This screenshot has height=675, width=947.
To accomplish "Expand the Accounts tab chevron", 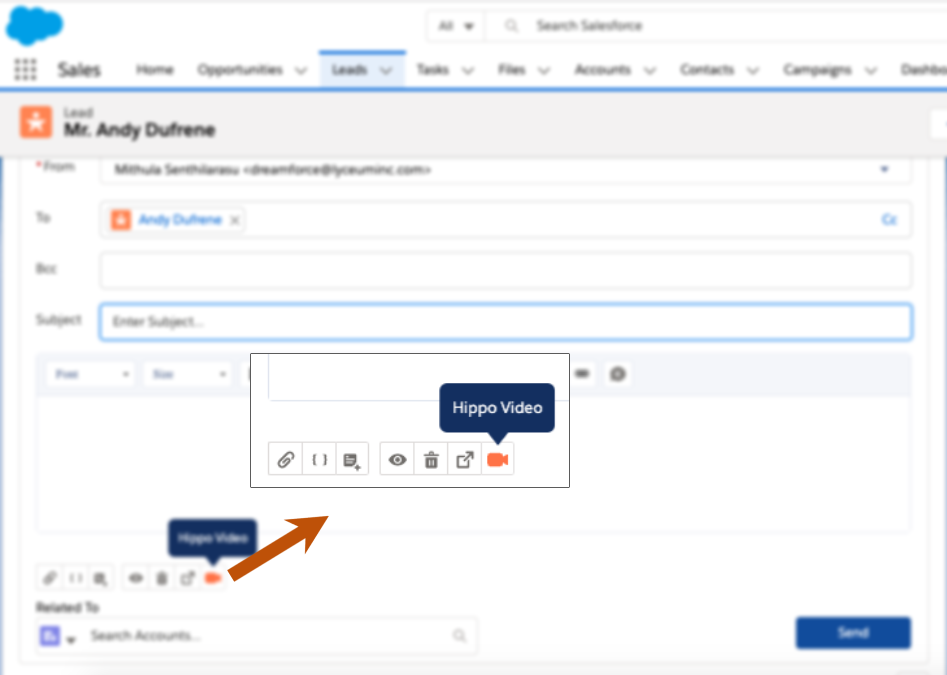I will pyautogui.click(x=649, y=71).
